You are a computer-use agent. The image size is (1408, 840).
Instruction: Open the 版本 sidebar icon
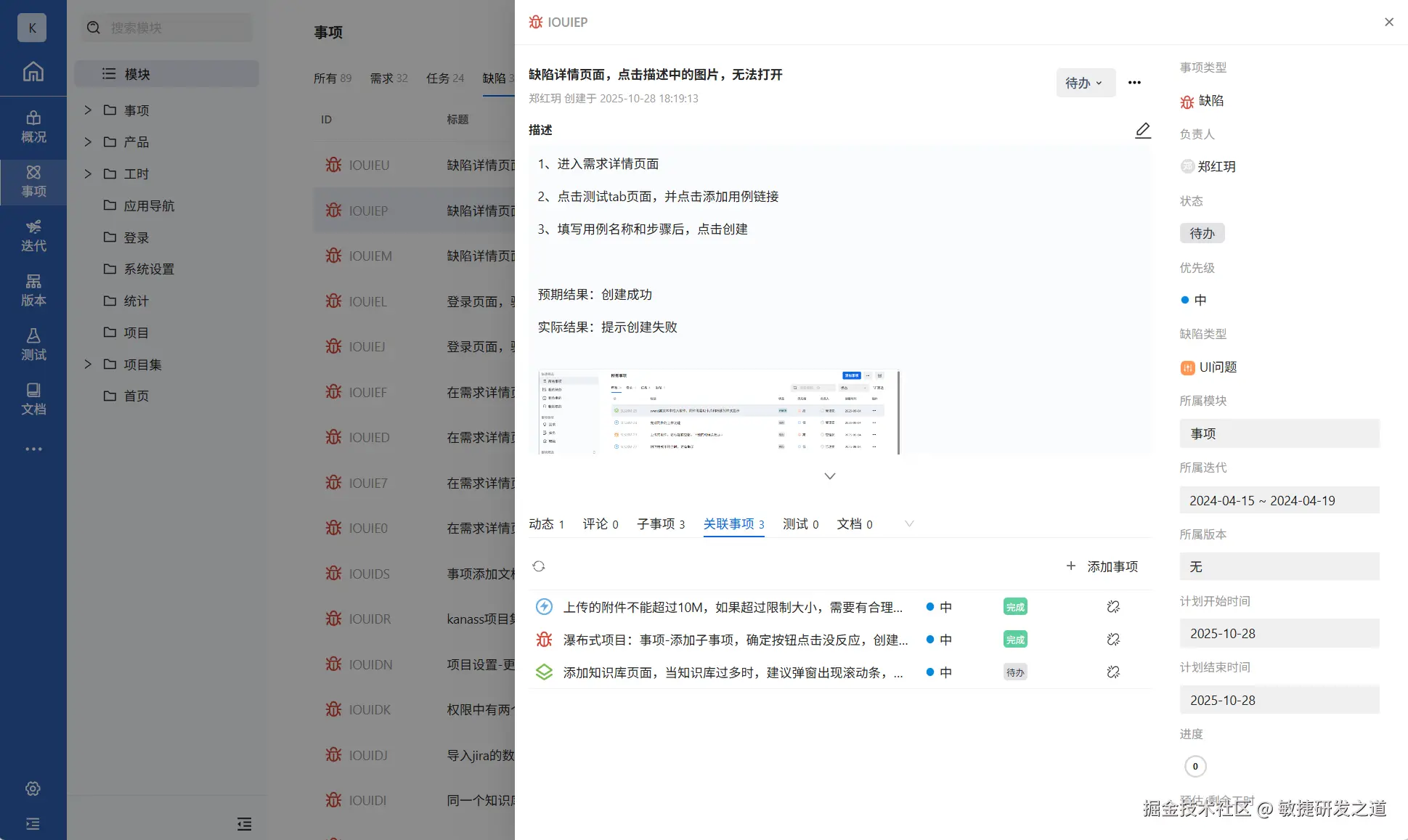click(33, 290)
